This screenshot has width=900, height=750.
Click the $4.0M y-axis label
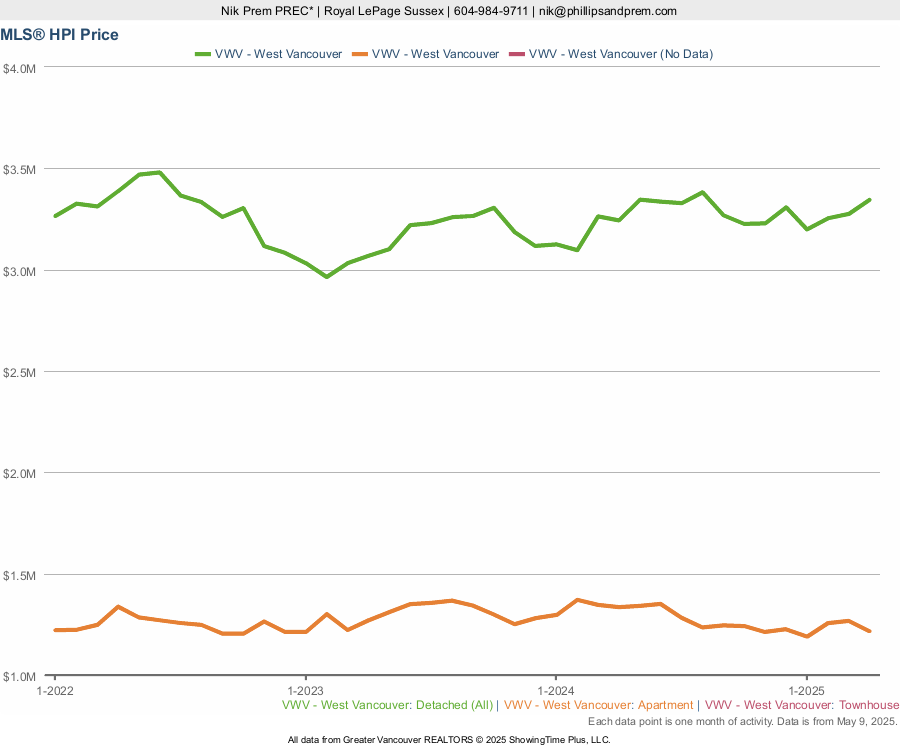(x=20, y=68)
